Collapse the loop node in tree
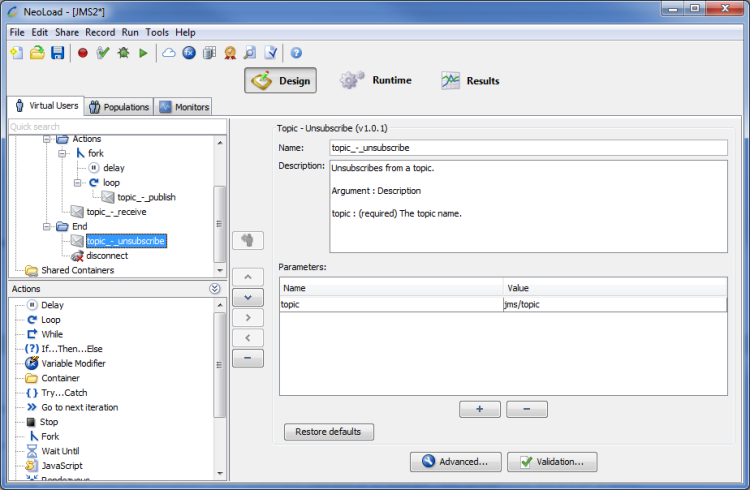This screenshot has width=750, height=490. pyautogui.click(x=77, y=183)
